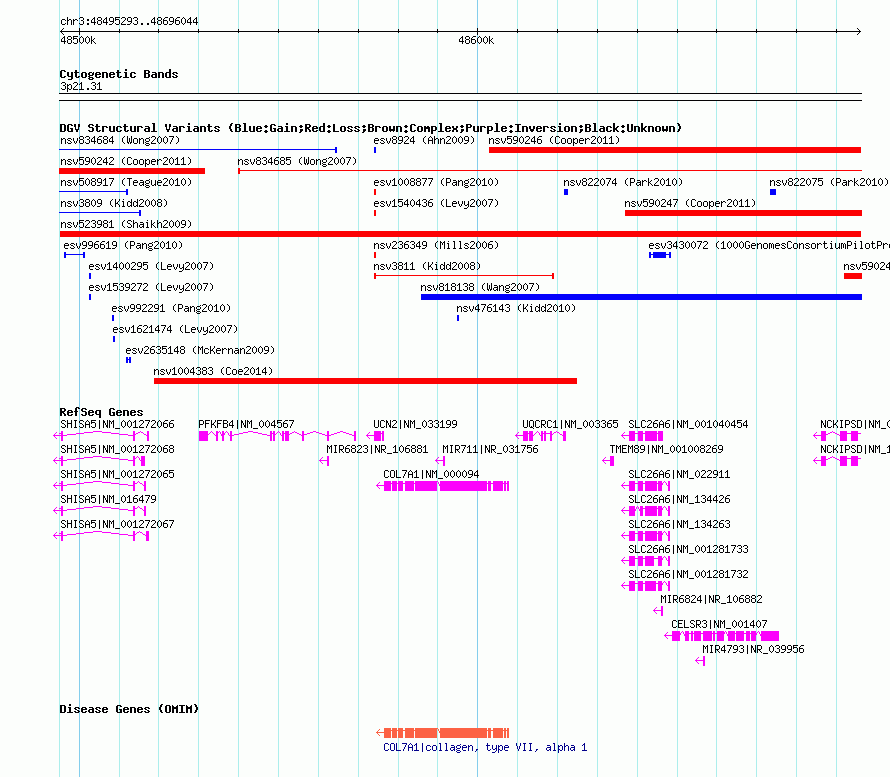Image resolution: width=890 pixels, height=777 pixels.
Task: Click the UQCRC1|NM_003365 gene glyph
Action: 541,436
